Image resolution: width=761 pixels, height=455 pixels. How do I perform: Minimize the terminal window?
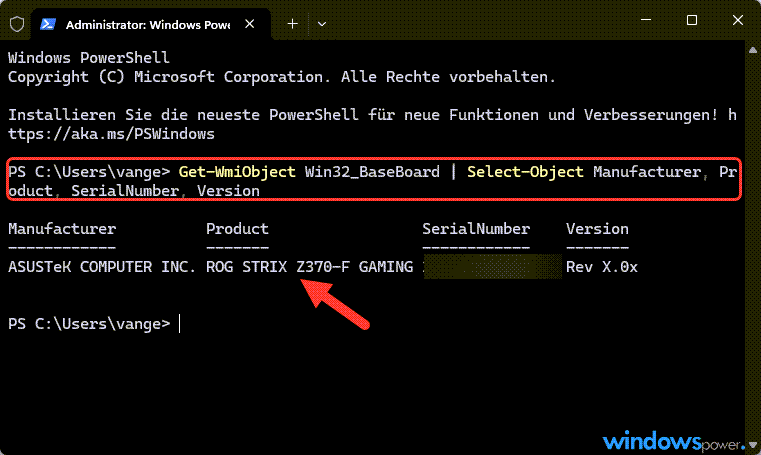pos(646,20)
